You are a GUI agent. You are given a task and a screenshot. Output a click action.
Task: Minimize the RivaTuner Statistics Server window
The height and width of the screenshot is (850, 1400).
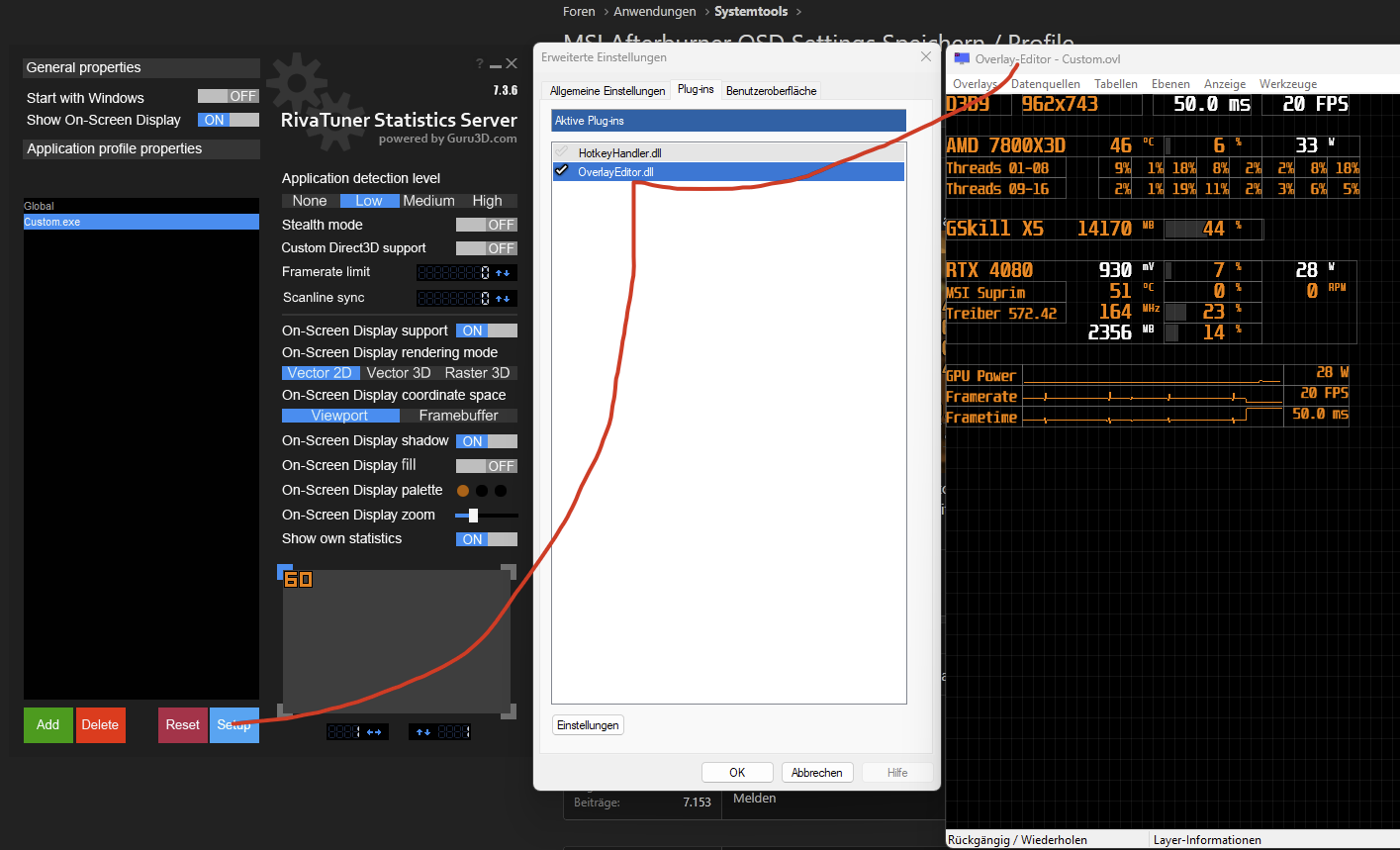point(497,64)
